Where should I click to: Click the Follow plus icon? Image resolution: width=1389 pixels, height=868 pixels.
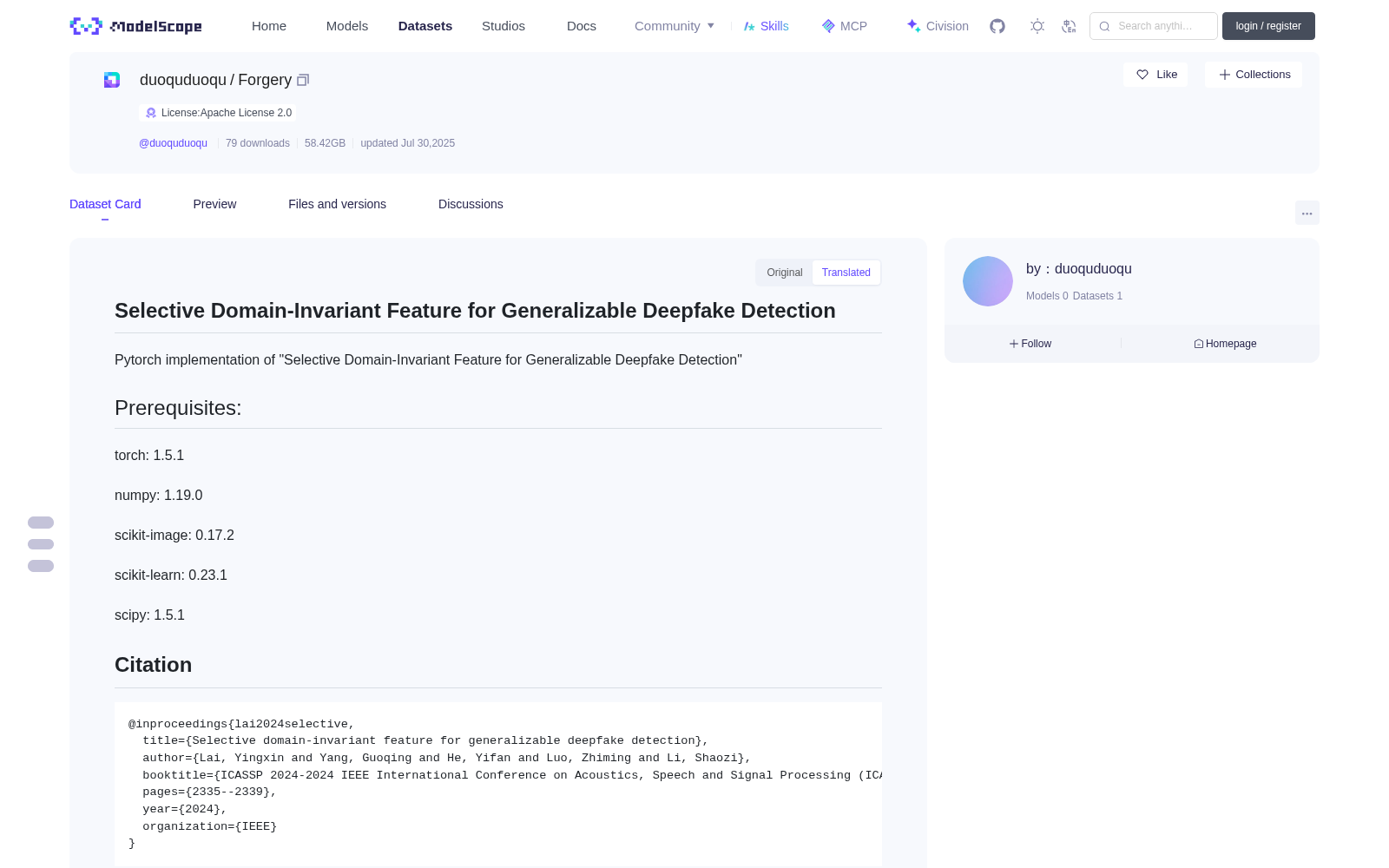[x=1014, y=344]
